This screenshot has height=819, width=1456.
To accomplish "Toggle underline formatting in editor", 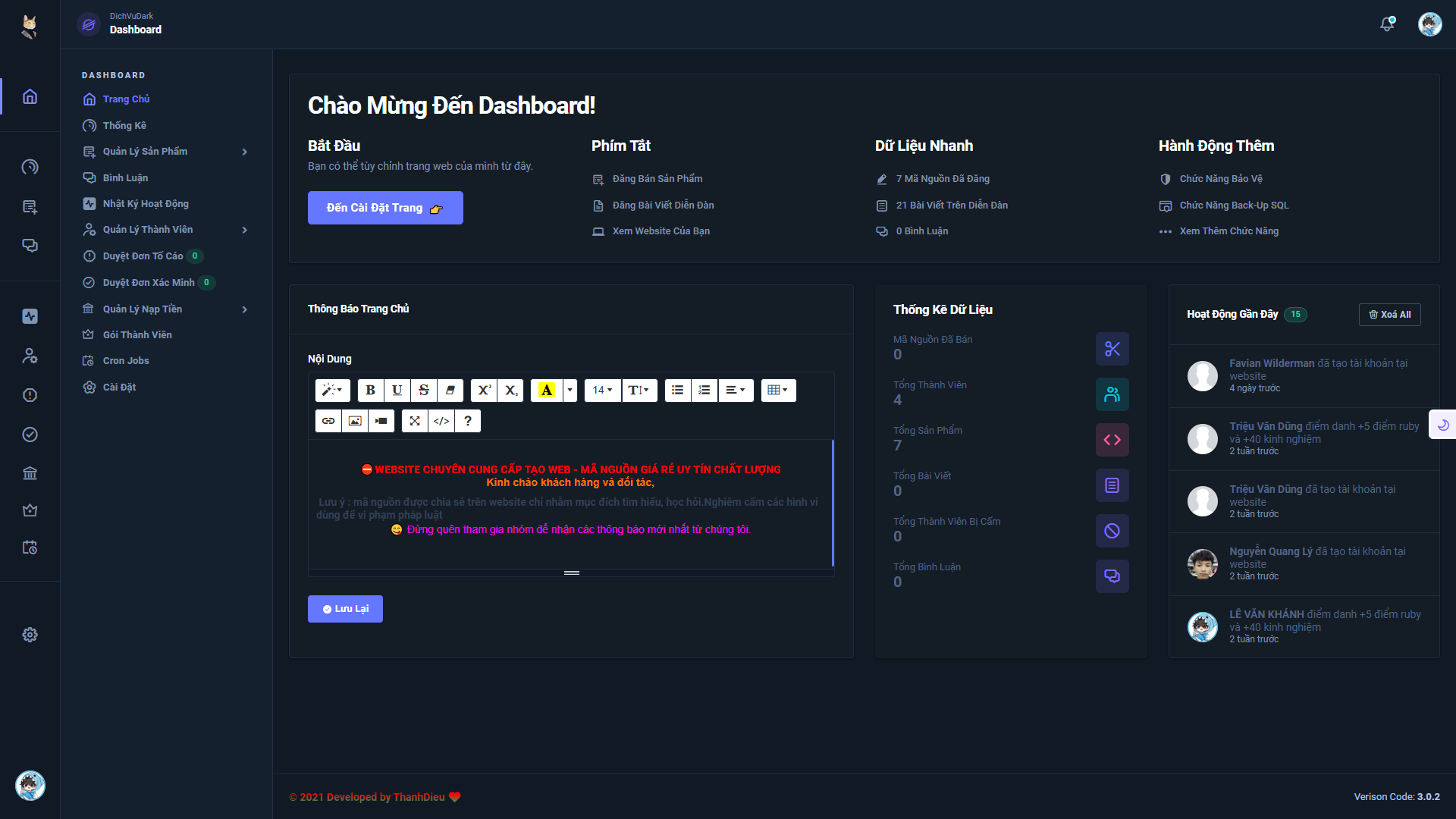I will point(397,391).
